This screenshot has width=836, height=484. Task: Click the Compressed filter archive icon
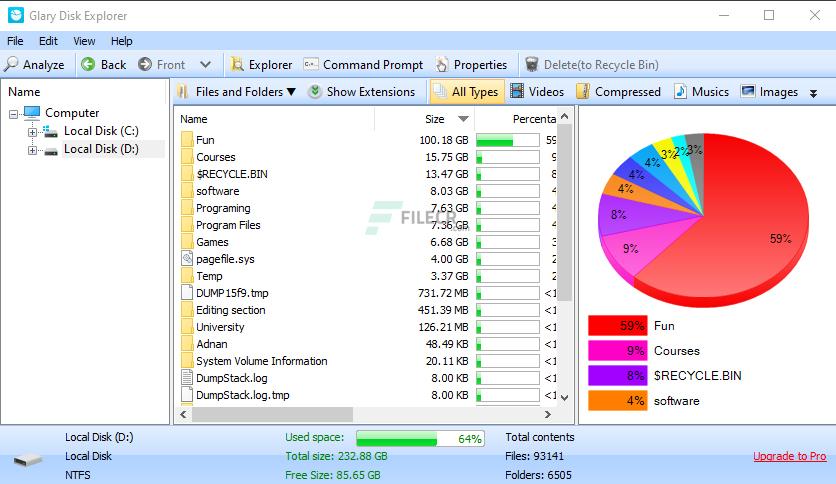click(x=583, y=92)
